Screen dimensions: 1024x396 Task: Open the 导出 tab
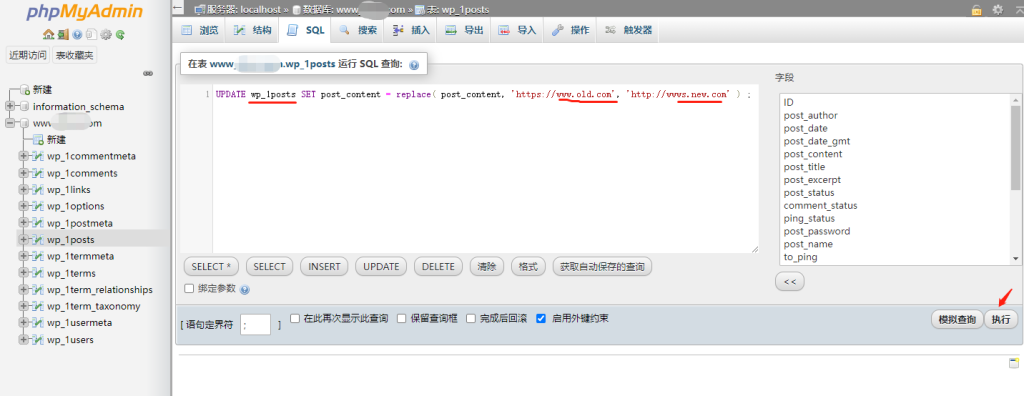click(x=464, y=30)
